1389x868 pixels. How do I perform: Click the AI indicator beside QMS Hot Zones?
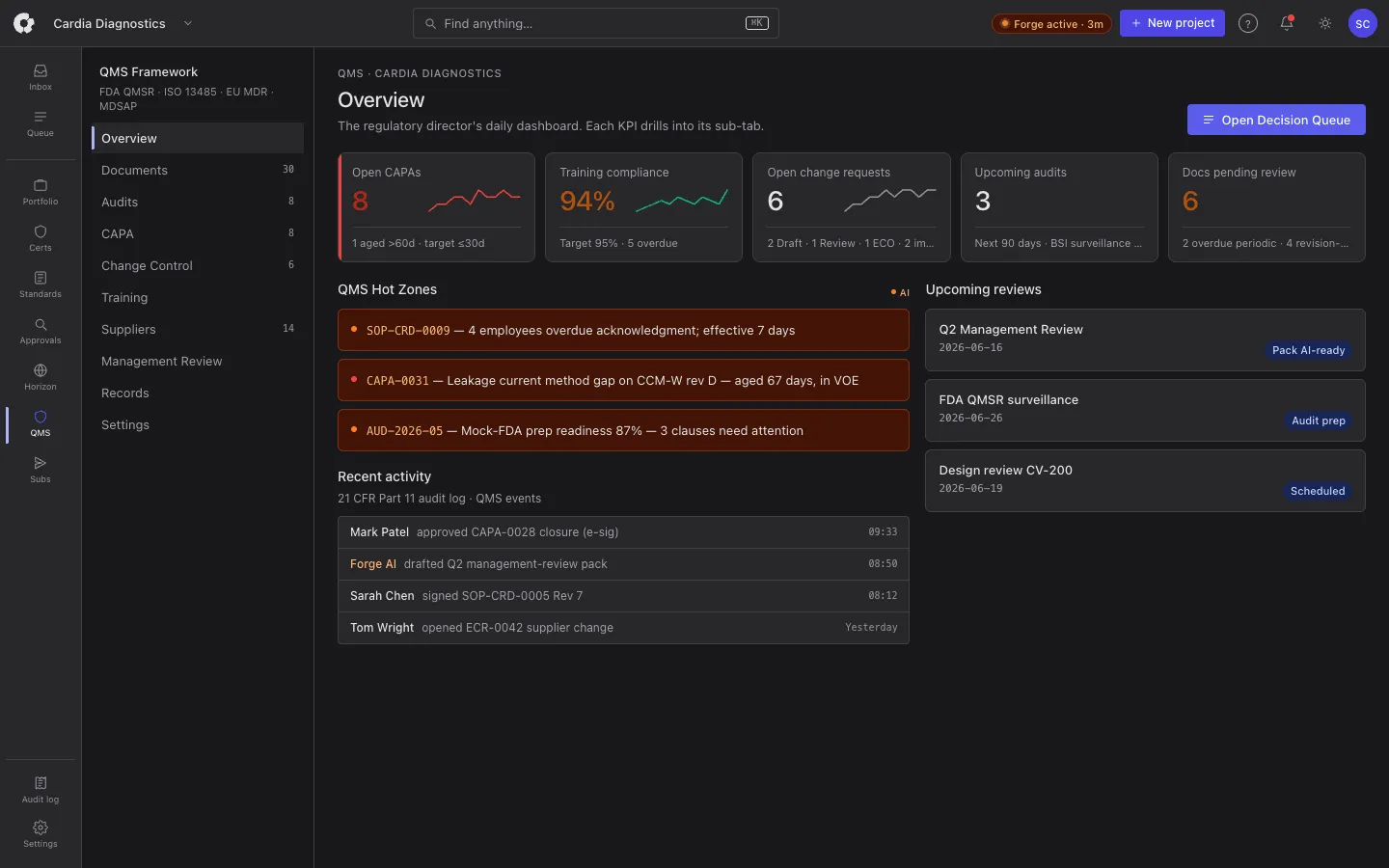pyautogui.click(x=900, y=292)
